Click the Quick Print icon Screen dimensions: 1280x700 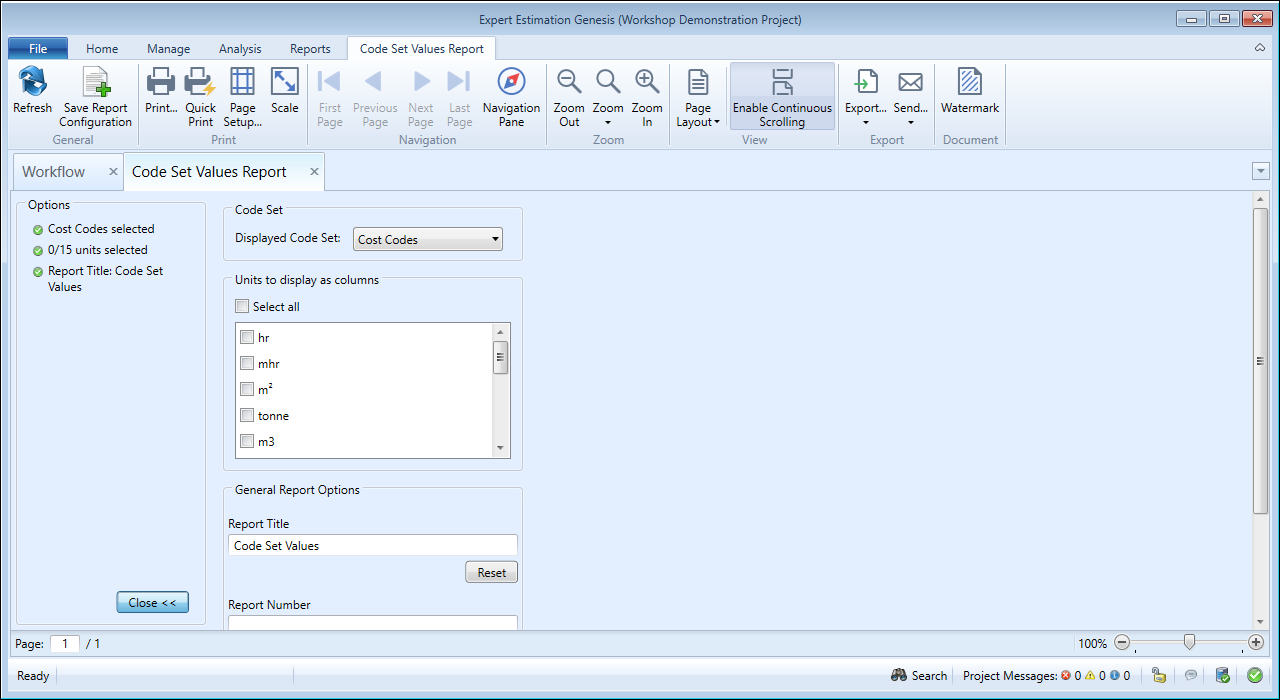click(x=200, y=83)
